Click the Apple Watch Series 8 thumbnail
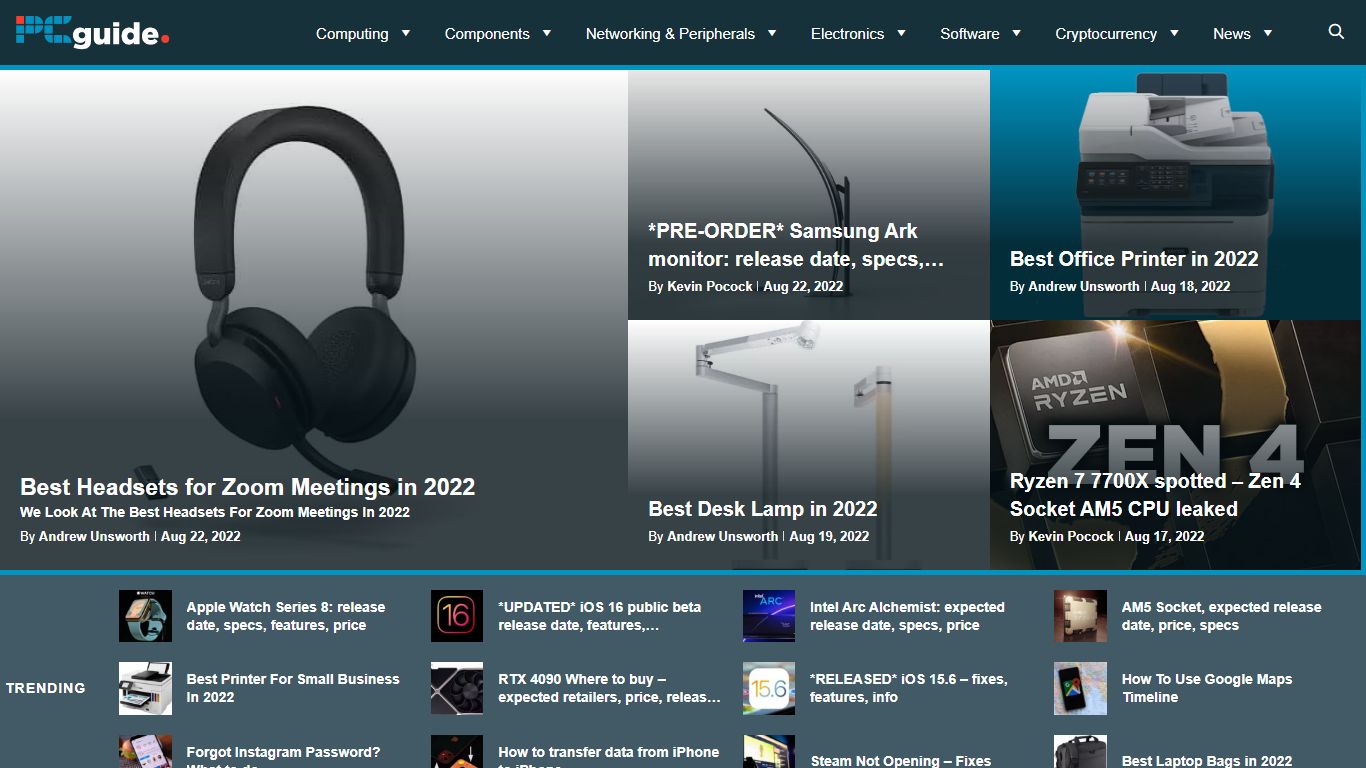 (x=145, y=616)
